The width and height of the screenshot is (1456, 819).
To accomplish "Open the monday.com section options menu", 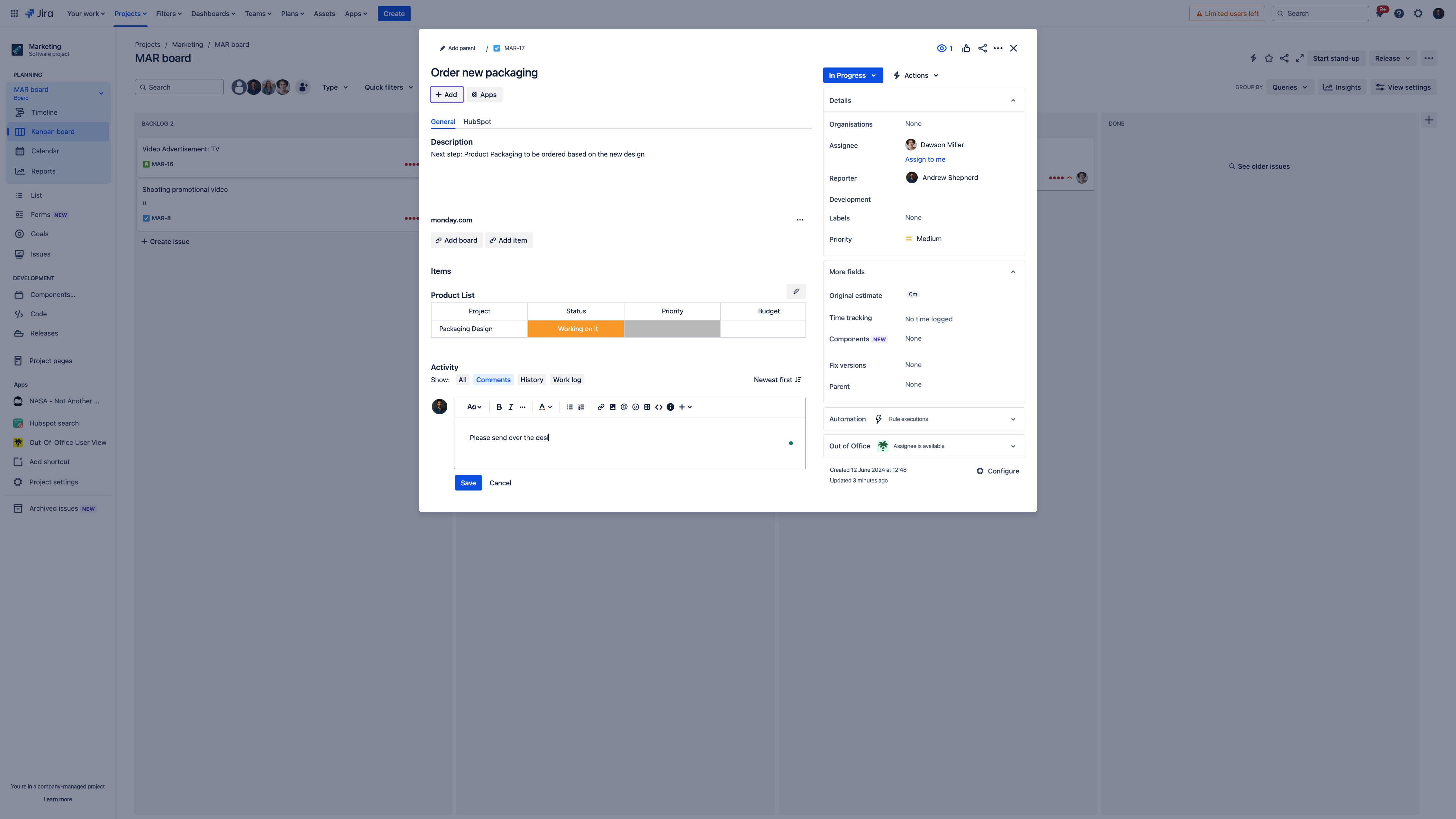I will tap(800, 220).
